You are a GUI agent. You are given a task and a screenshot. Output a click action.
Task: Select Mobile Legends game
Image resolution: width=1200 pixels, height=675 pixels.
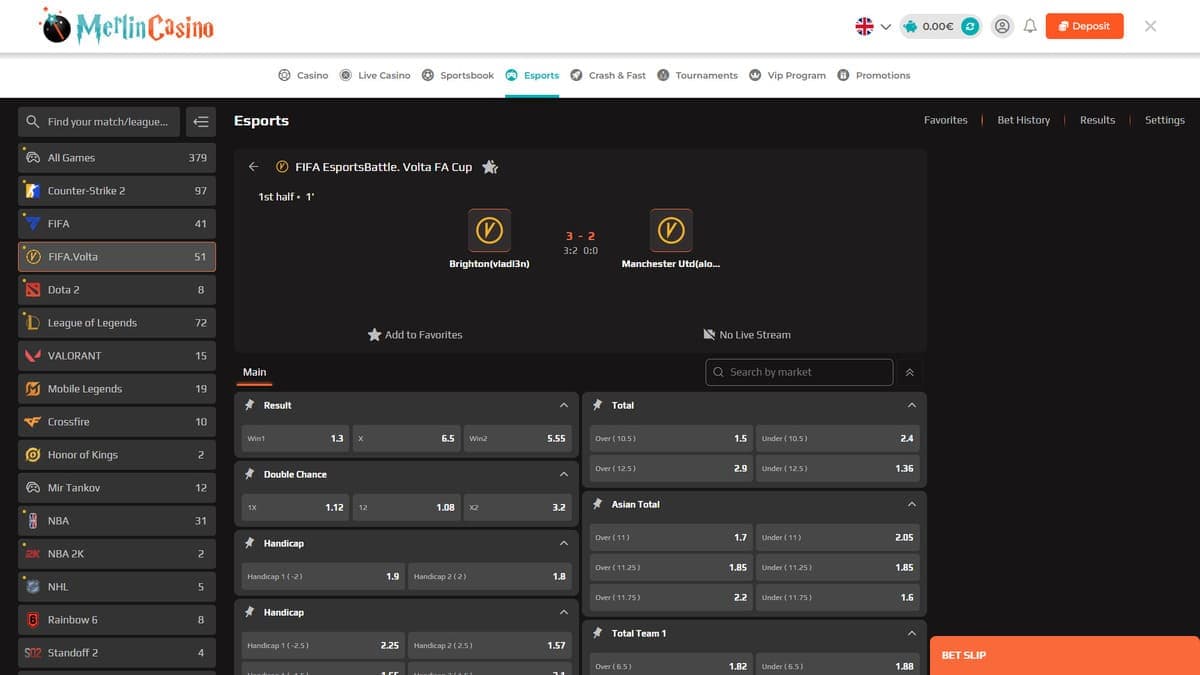coord(116,388)
